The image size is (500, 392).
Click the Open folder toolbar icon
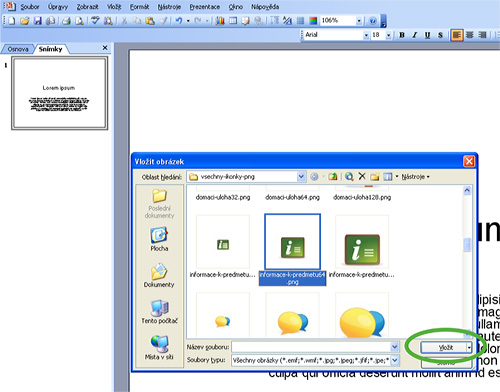tap(24, 21)
